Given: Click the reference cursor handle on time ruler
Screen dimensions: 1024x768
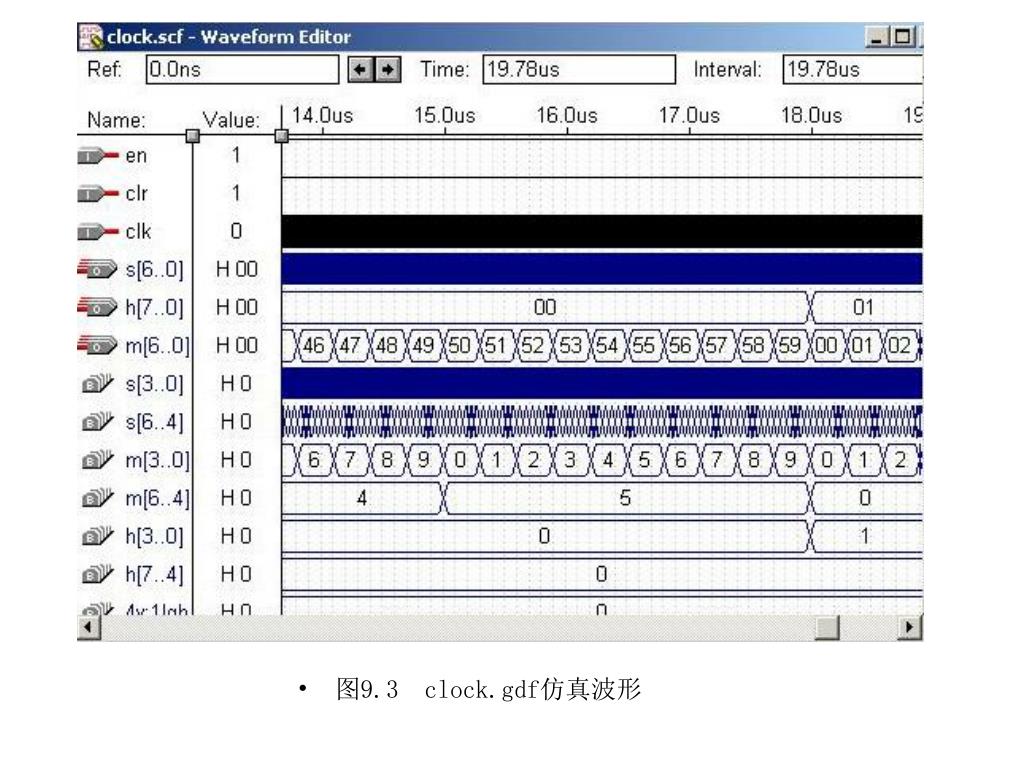Looking at the screenshot, I should 281,136.
